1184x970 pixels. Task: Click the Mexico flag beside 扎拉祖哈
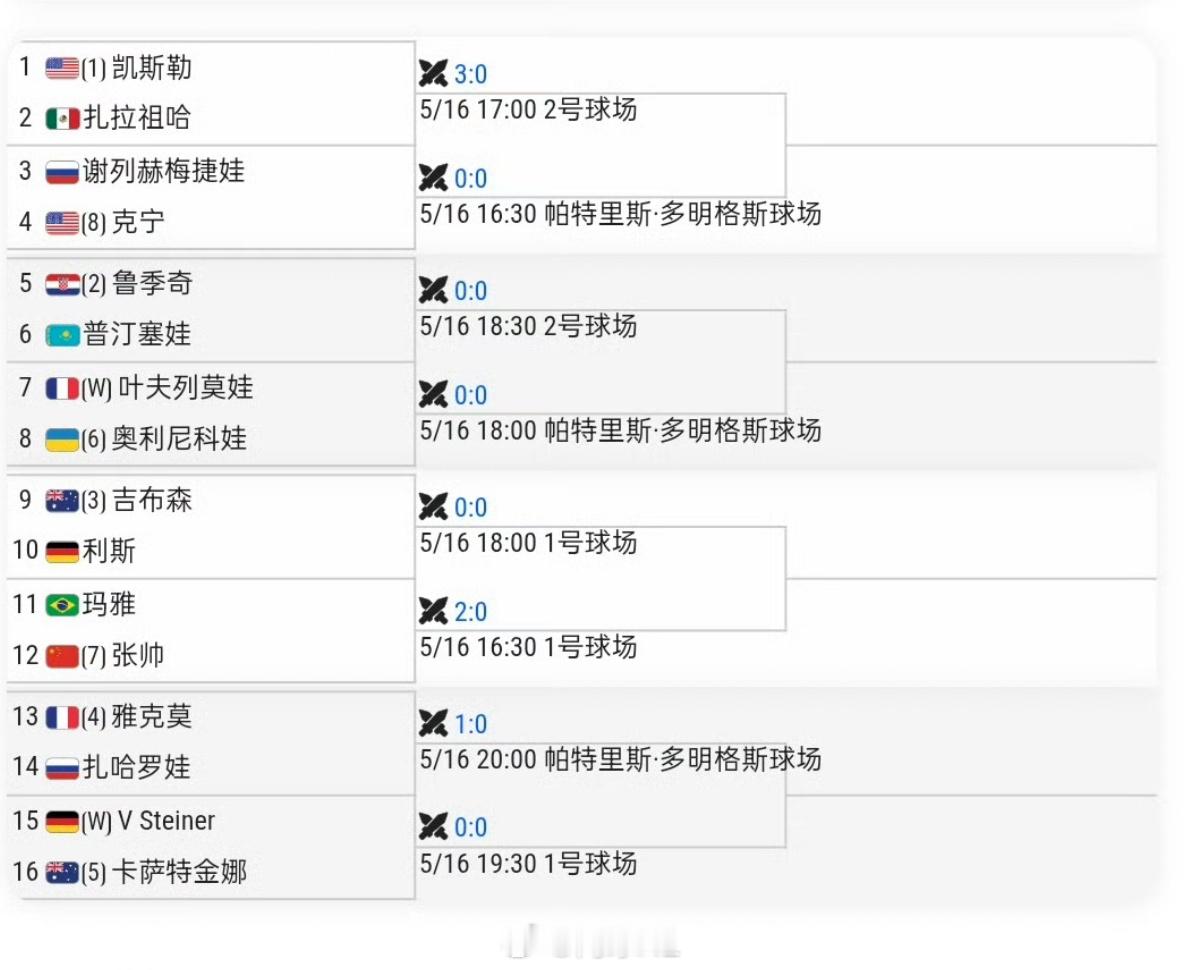[x=62, y=119]
